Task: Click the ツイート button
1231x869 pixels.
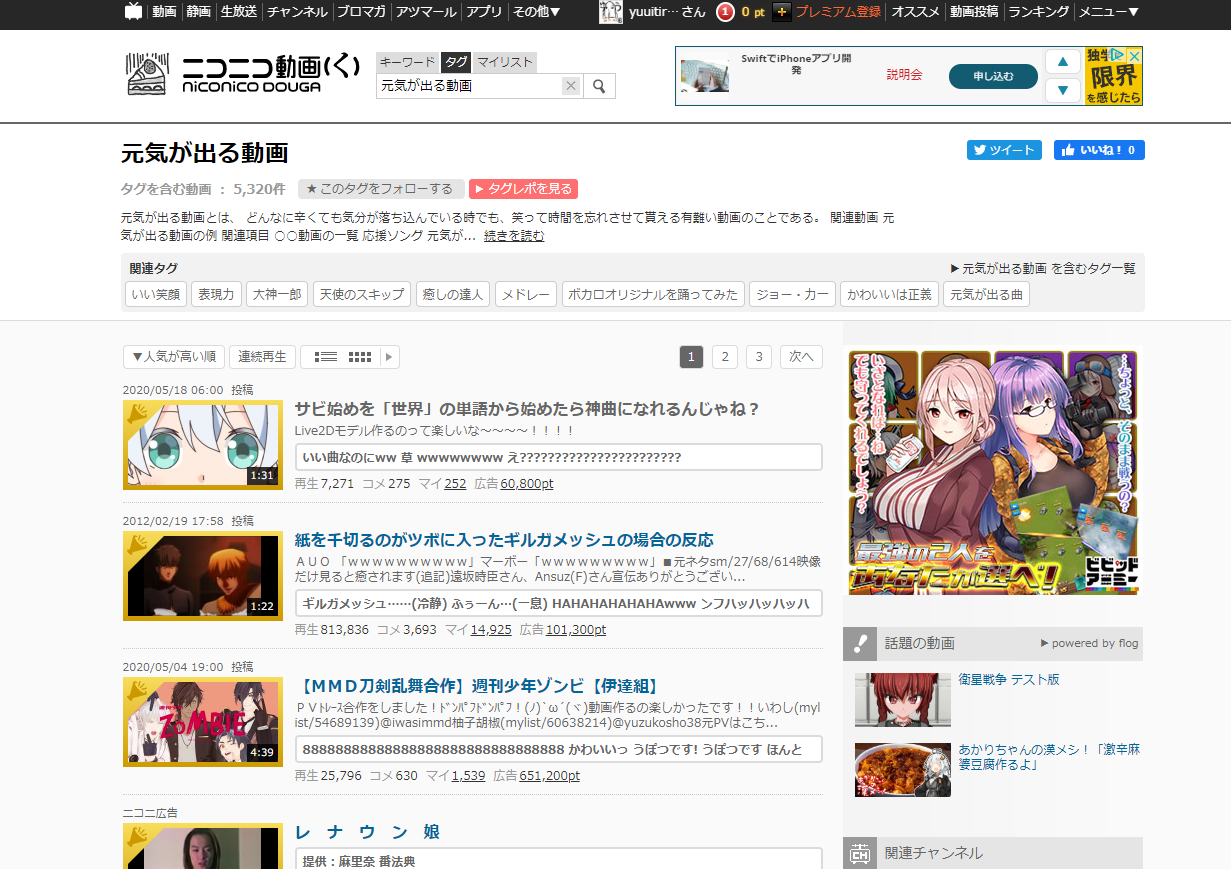Action: point(1004,150)
